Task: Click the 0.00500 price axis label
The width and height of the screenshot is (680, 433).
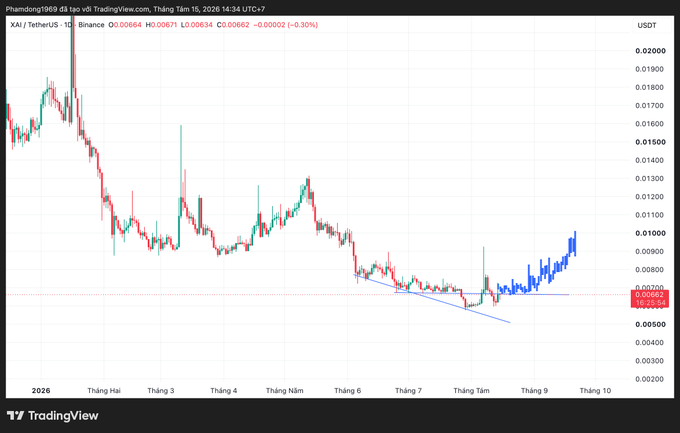Action: coord(650,324)
